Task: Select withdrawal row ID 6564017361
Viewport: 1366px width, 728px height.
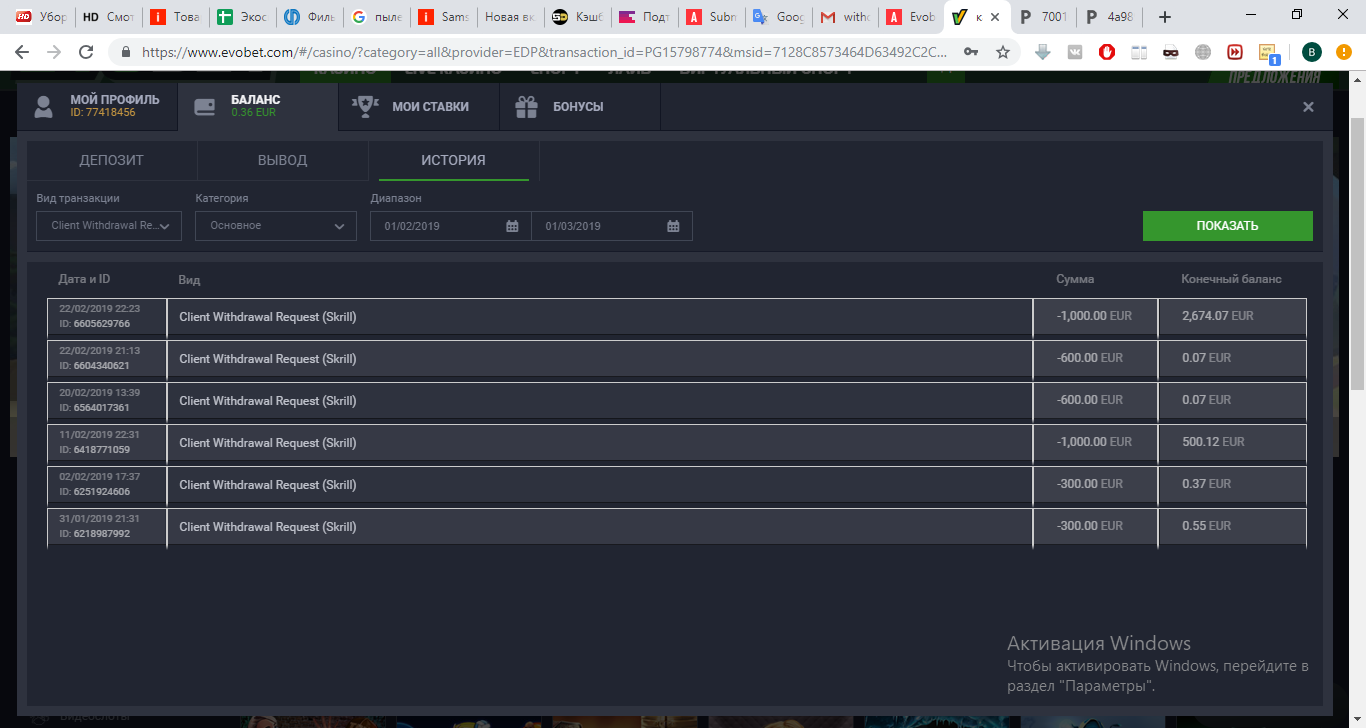Action: pyautogui.click(x=676, y=400)
